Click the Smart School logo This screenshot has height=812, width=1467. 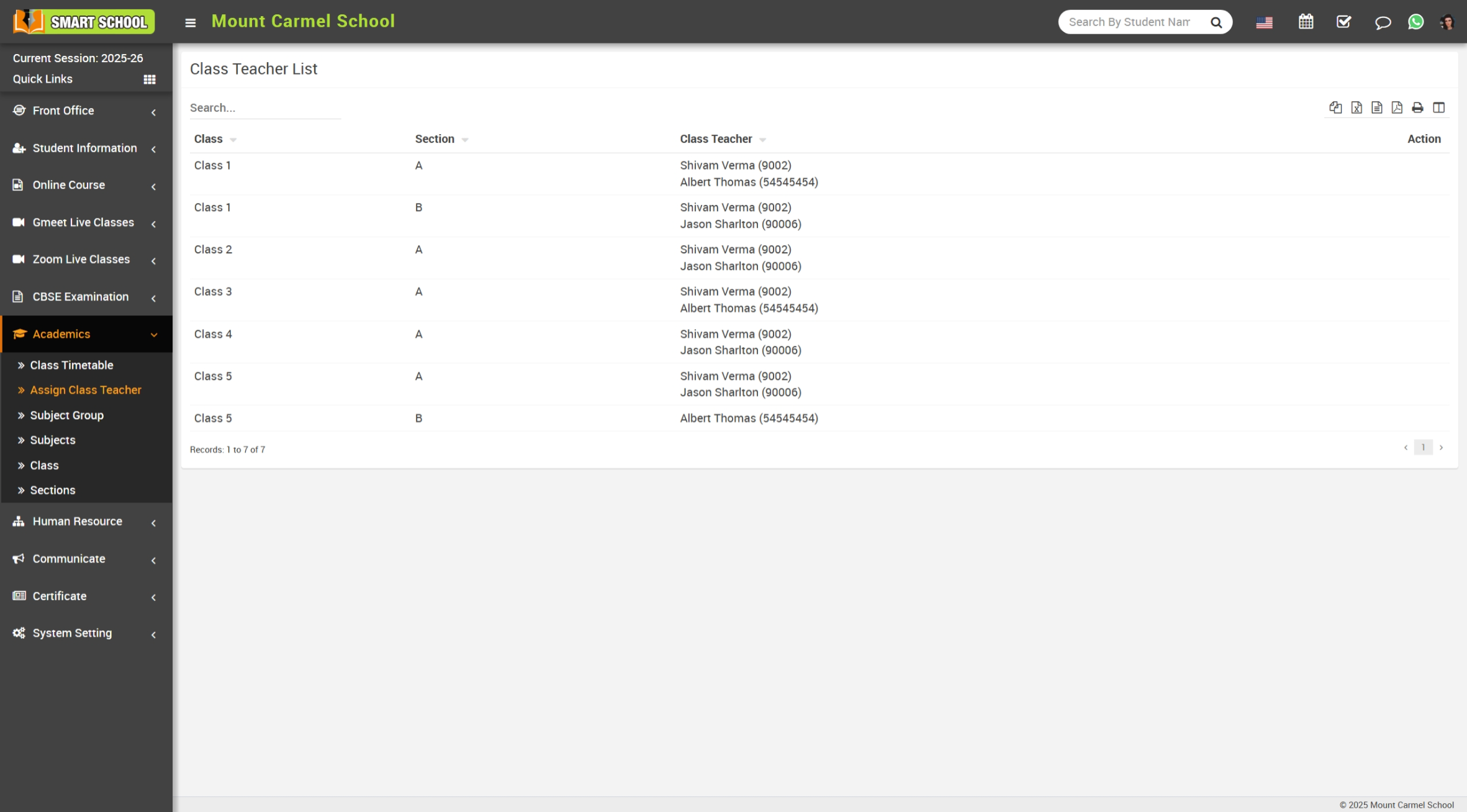83,22
